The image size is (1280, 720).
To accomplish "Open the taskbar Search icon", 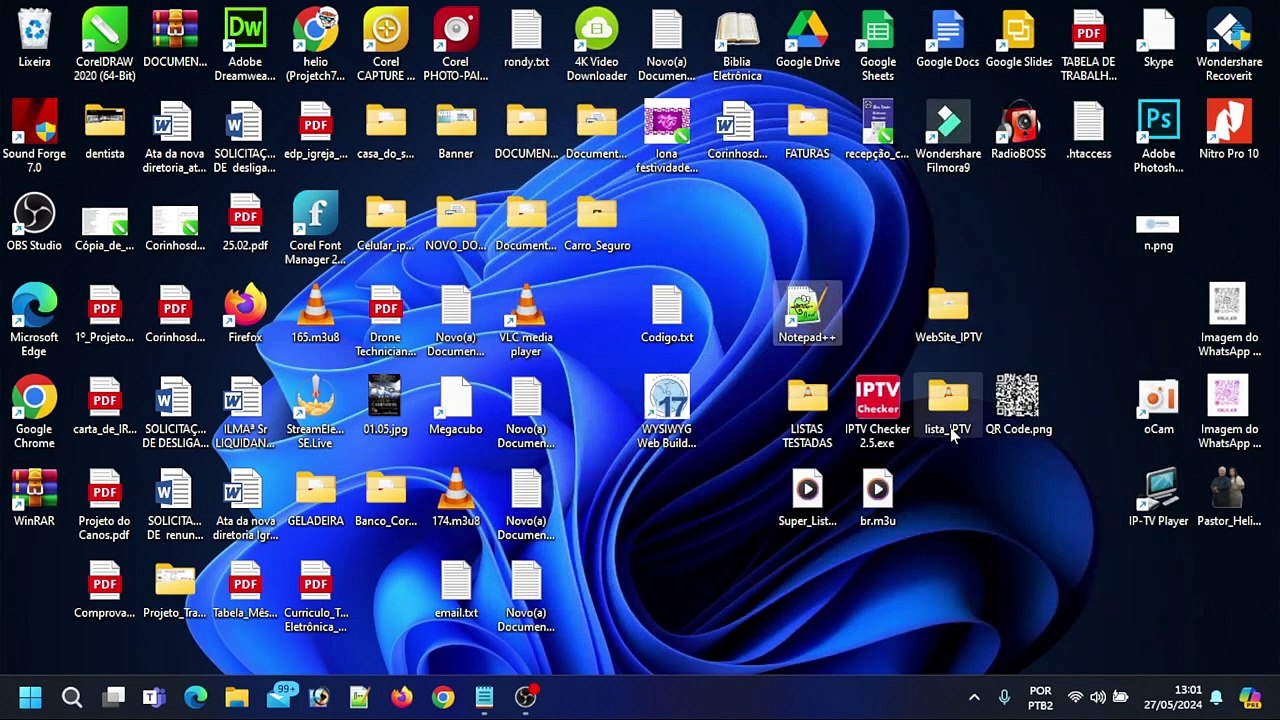I will (72, 697).
